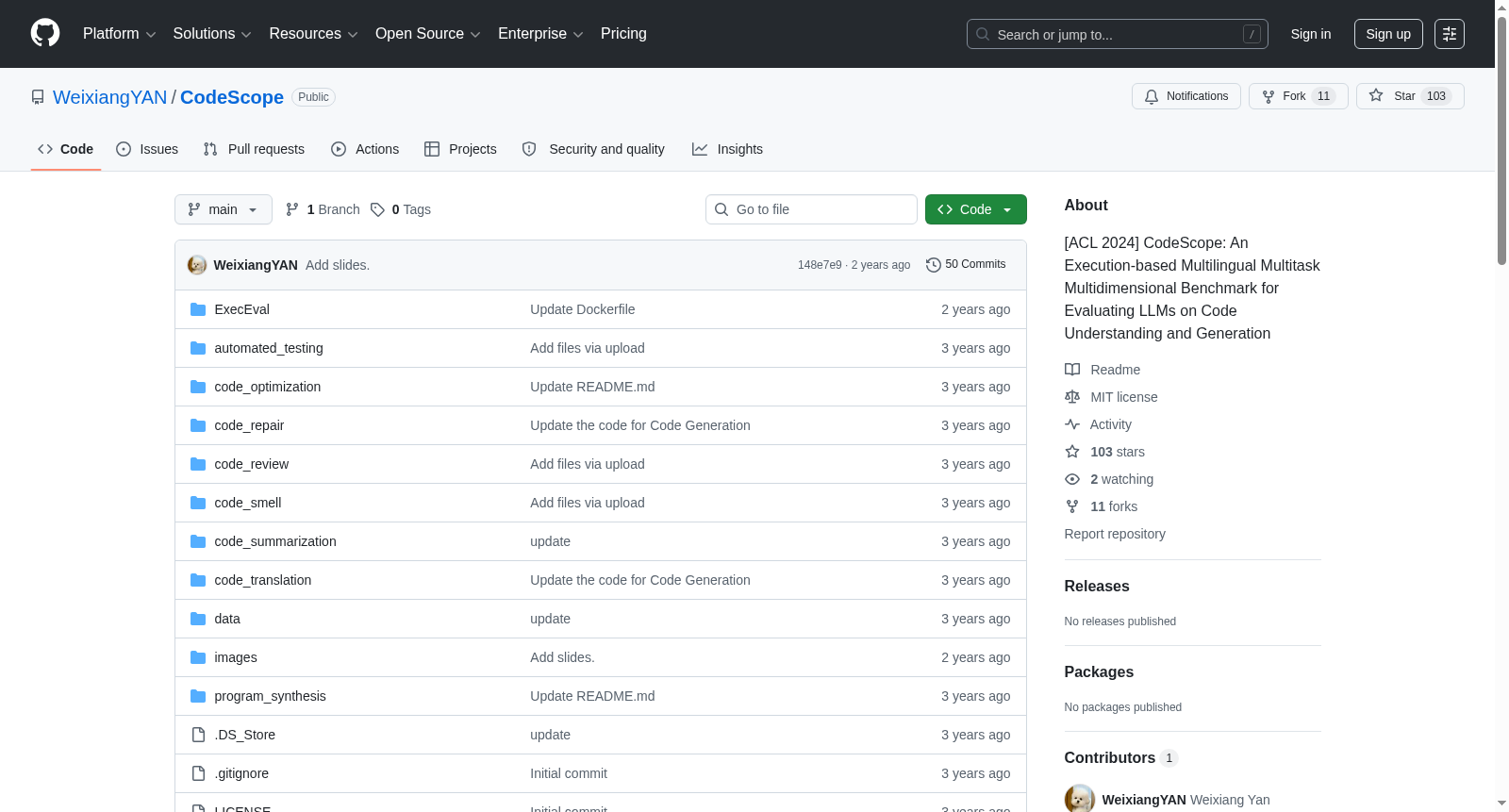Open the Packages heading link

click(1099, 671)
